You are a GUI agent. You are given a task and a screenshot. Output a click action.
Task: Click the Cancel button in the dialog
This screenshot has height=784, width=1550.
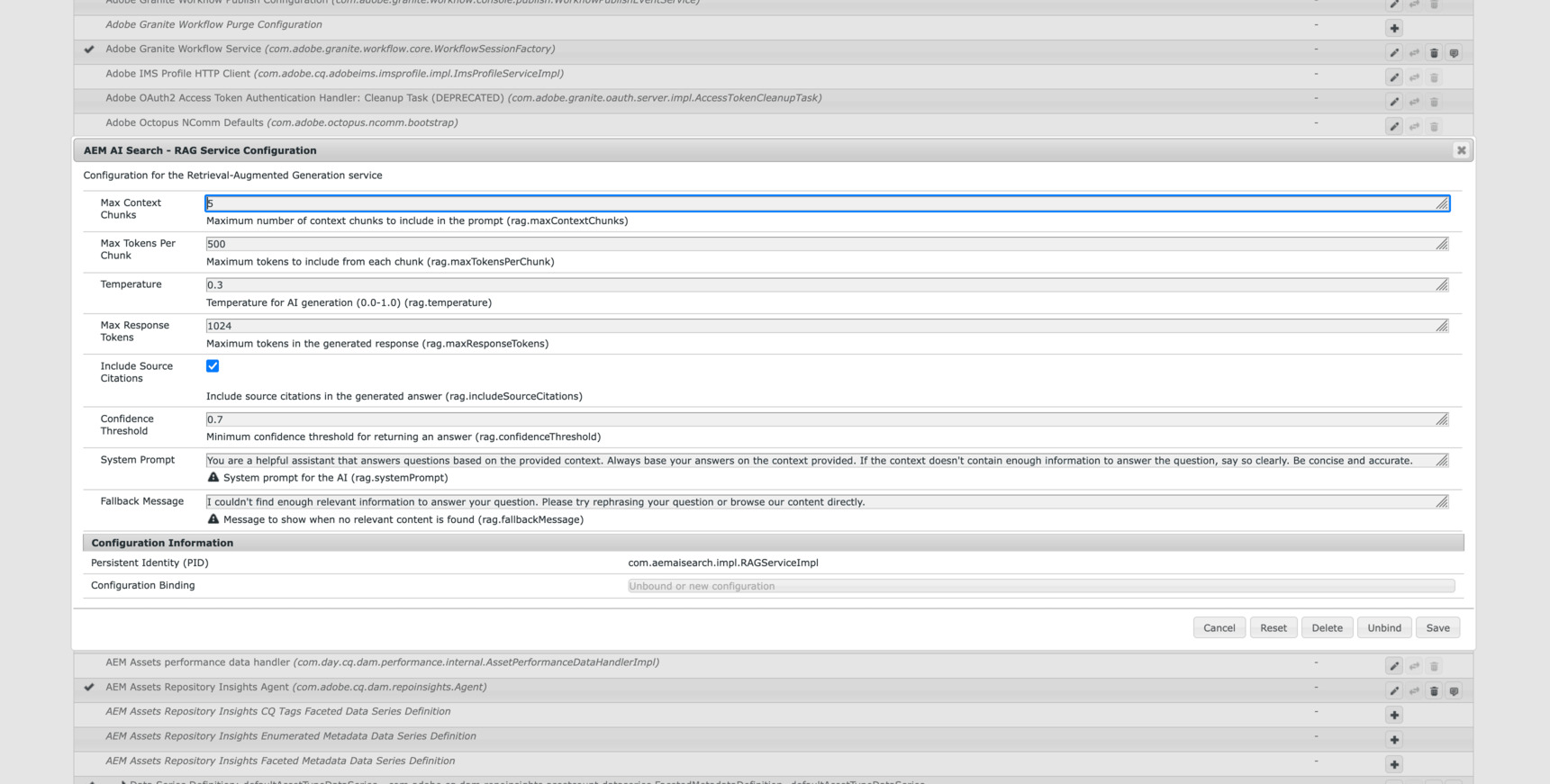[1219, 627]
